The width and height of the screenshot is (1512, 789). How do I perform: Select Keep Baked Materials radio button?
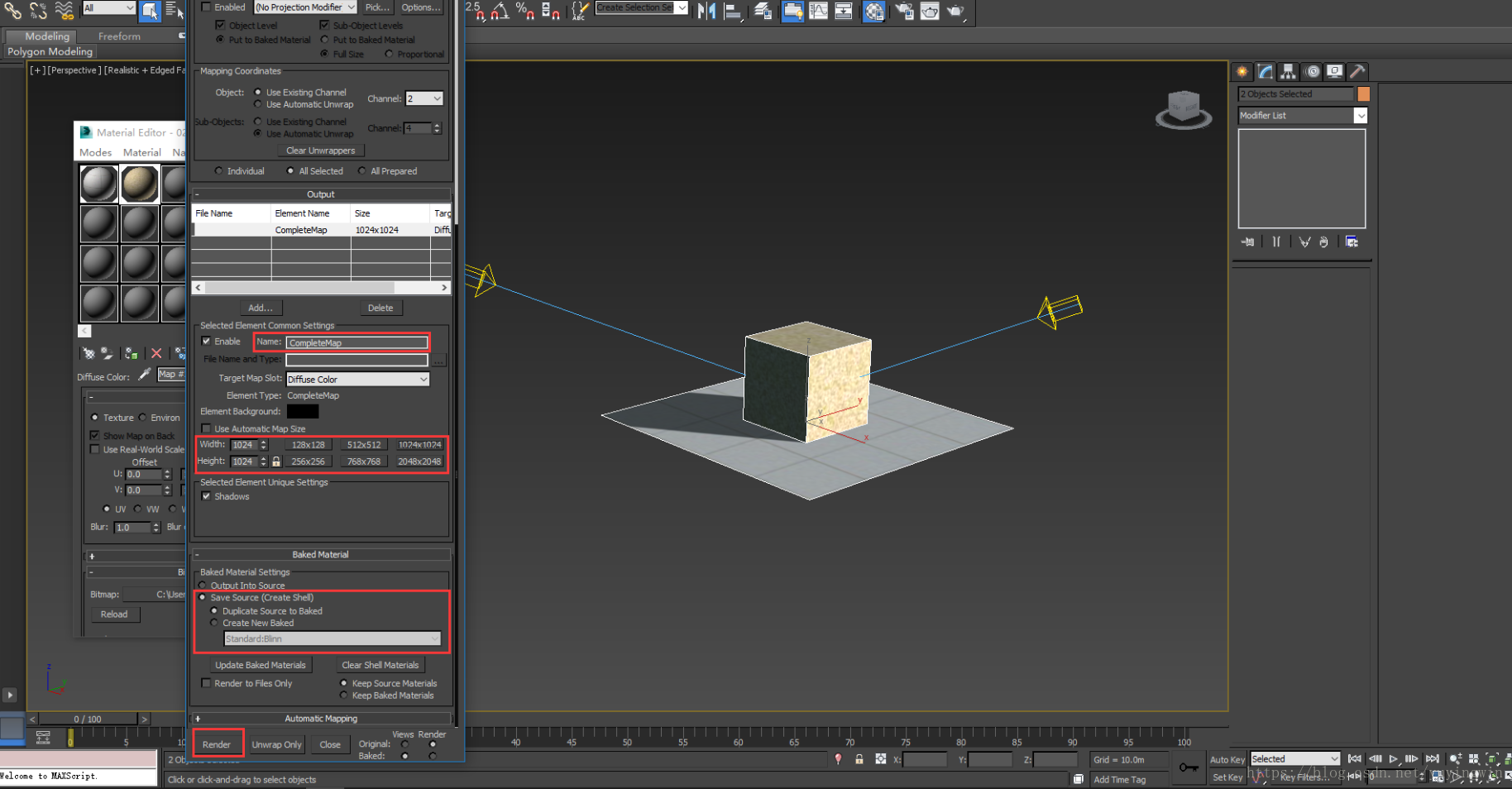(x=344, y=696)
